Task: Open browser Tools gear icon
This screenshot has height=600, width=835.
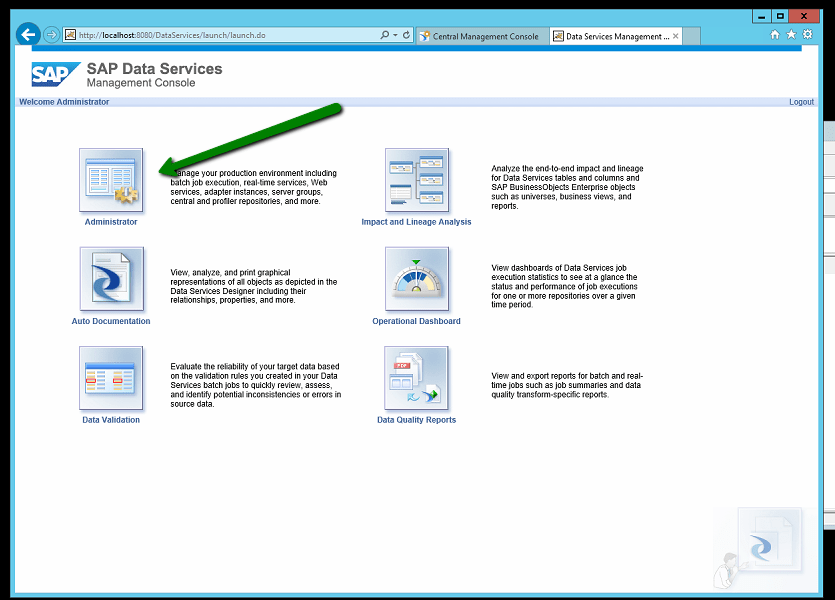Action: coord(807,35)
